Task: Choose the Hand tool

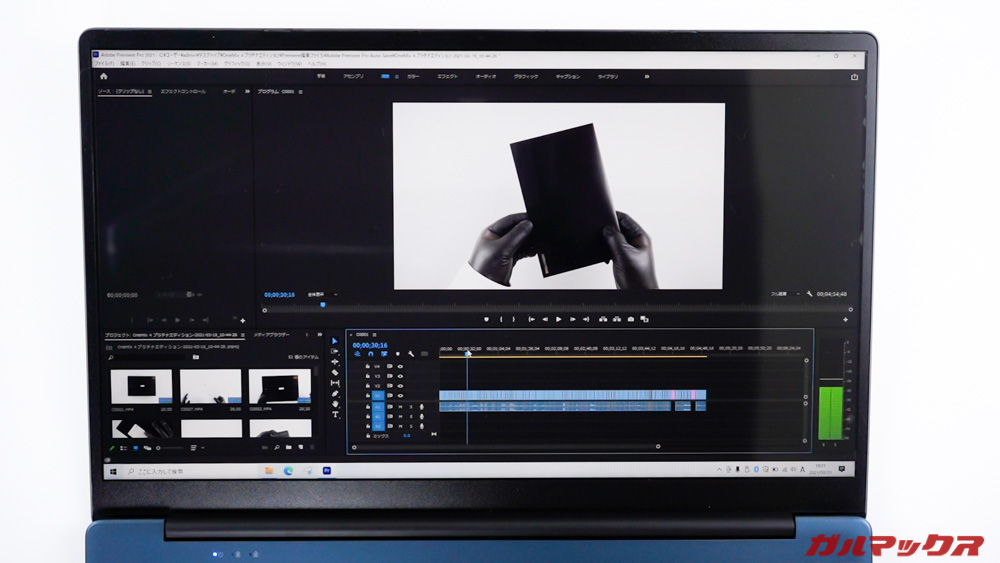Action: point(335,404)
